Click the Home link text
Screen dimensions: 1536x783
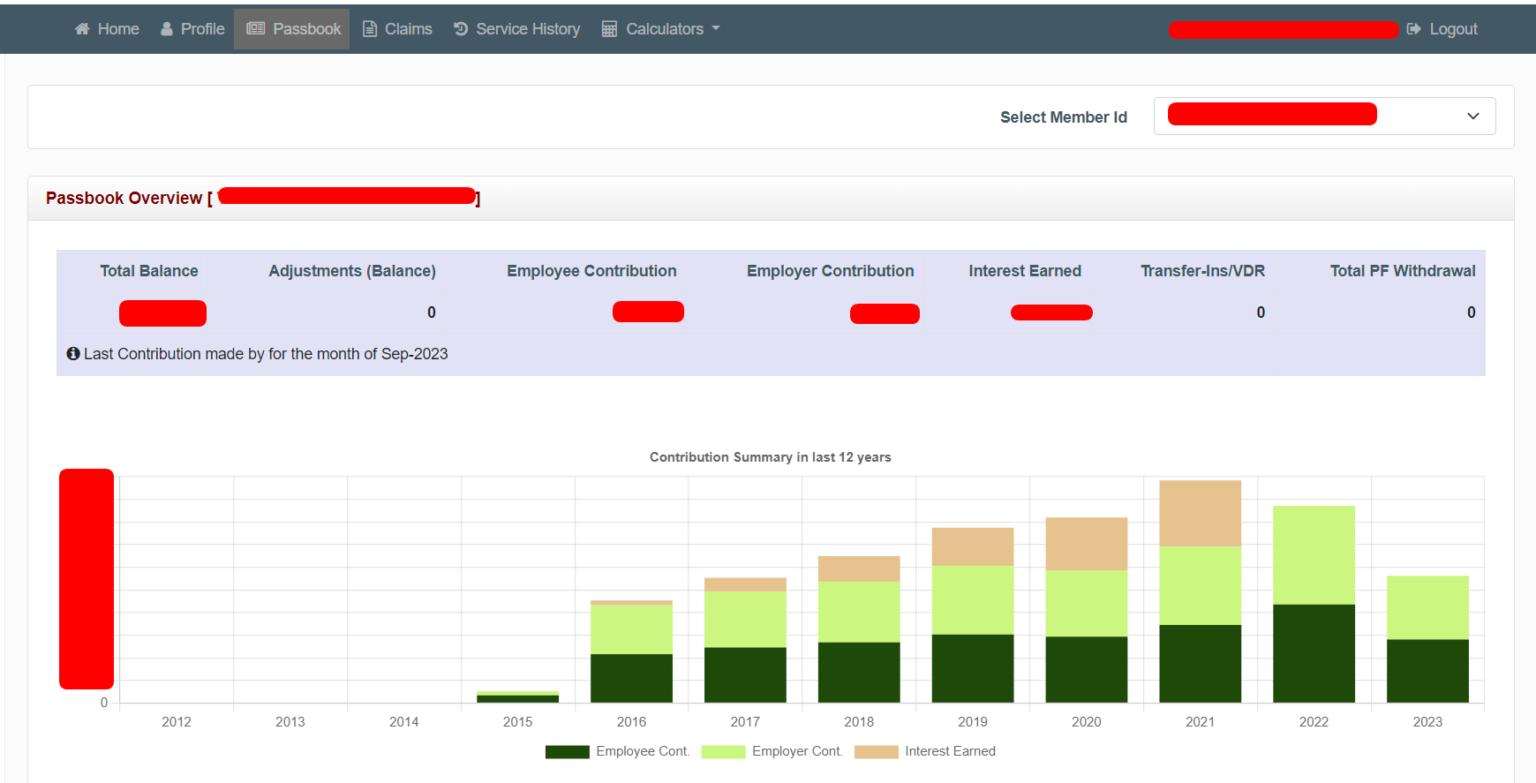point(118,29)
